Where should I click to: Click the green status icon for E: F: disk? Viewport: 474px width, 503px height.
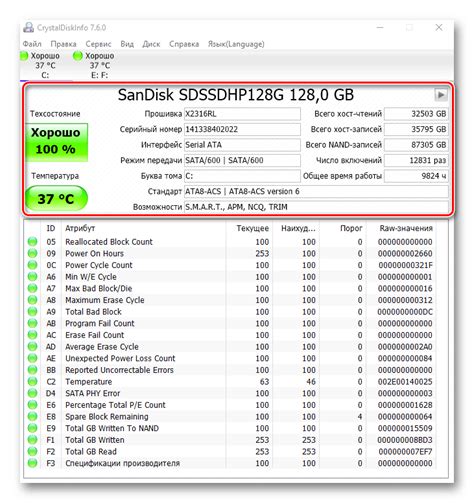77,56
